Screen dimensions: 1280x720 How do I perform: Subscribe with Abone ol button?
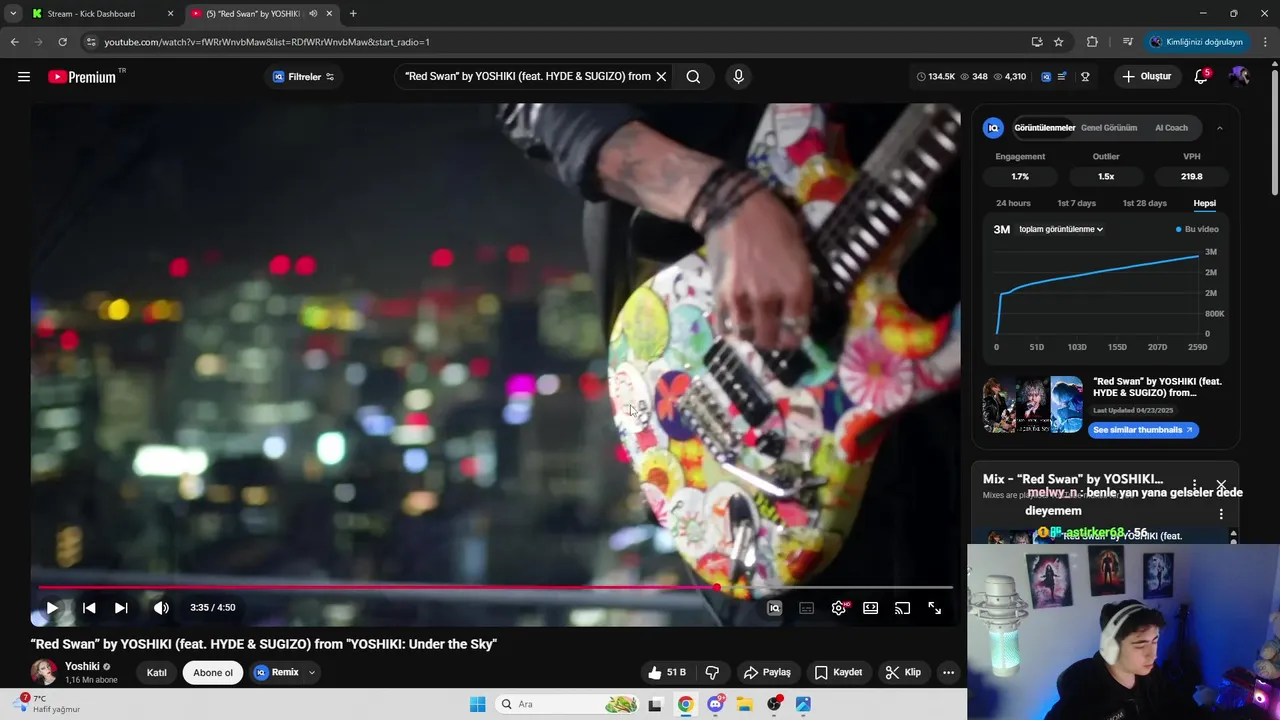[213, 673]
